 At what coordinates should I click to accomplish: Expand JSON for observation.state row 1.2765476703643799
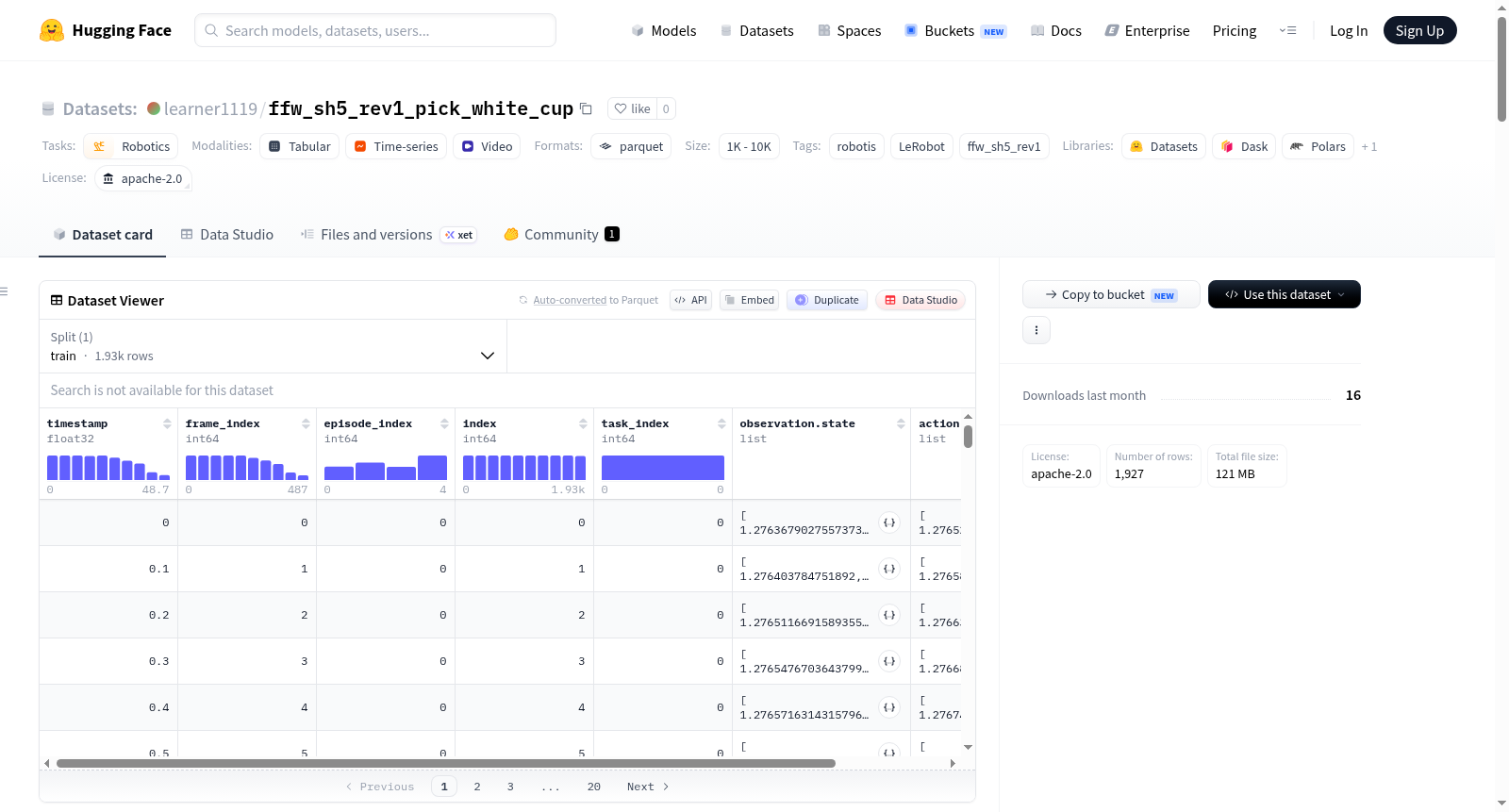(889, 661)
